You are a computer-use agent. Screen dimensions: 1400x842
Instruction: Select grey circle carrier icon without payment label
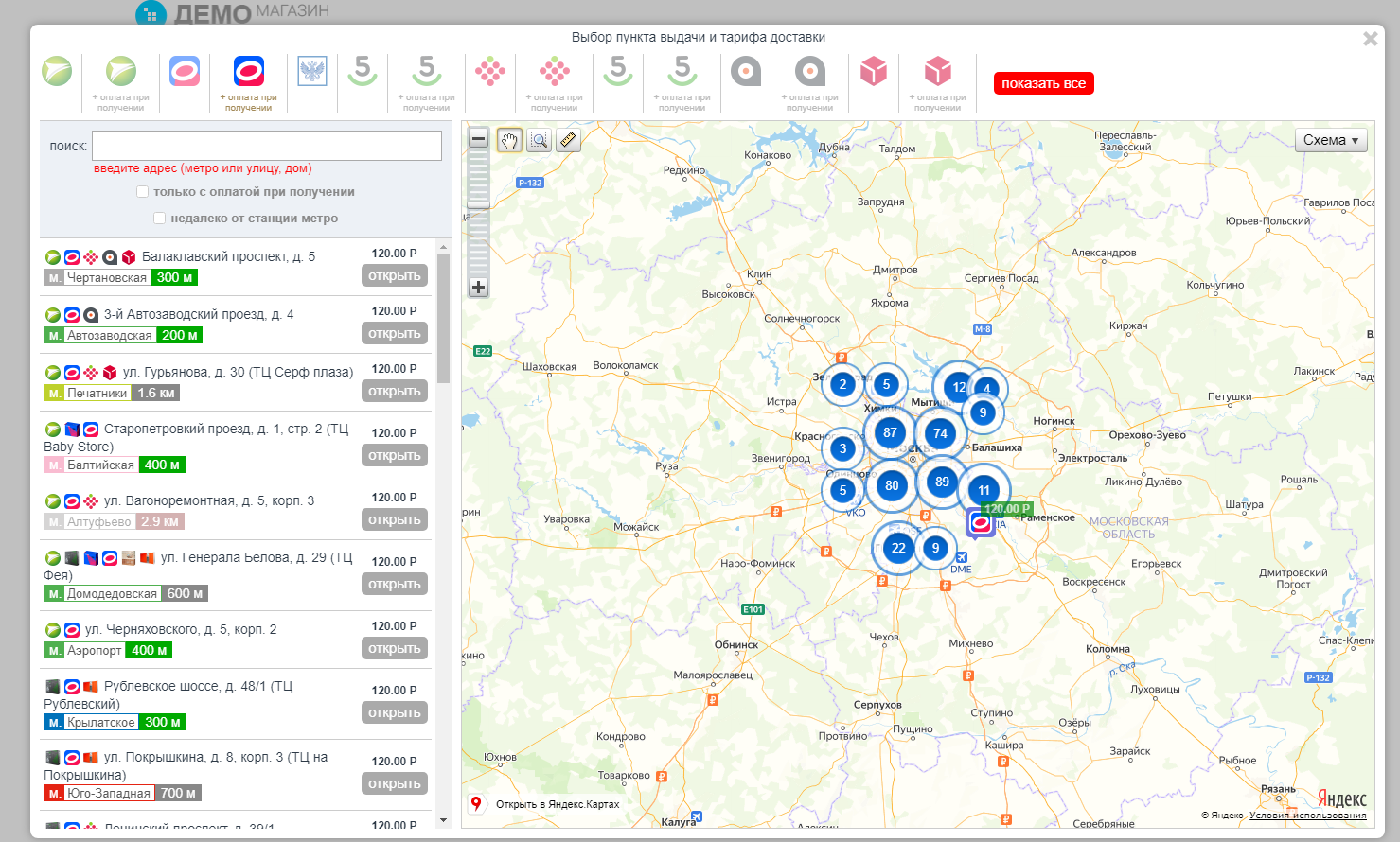[x=746, y=71]
